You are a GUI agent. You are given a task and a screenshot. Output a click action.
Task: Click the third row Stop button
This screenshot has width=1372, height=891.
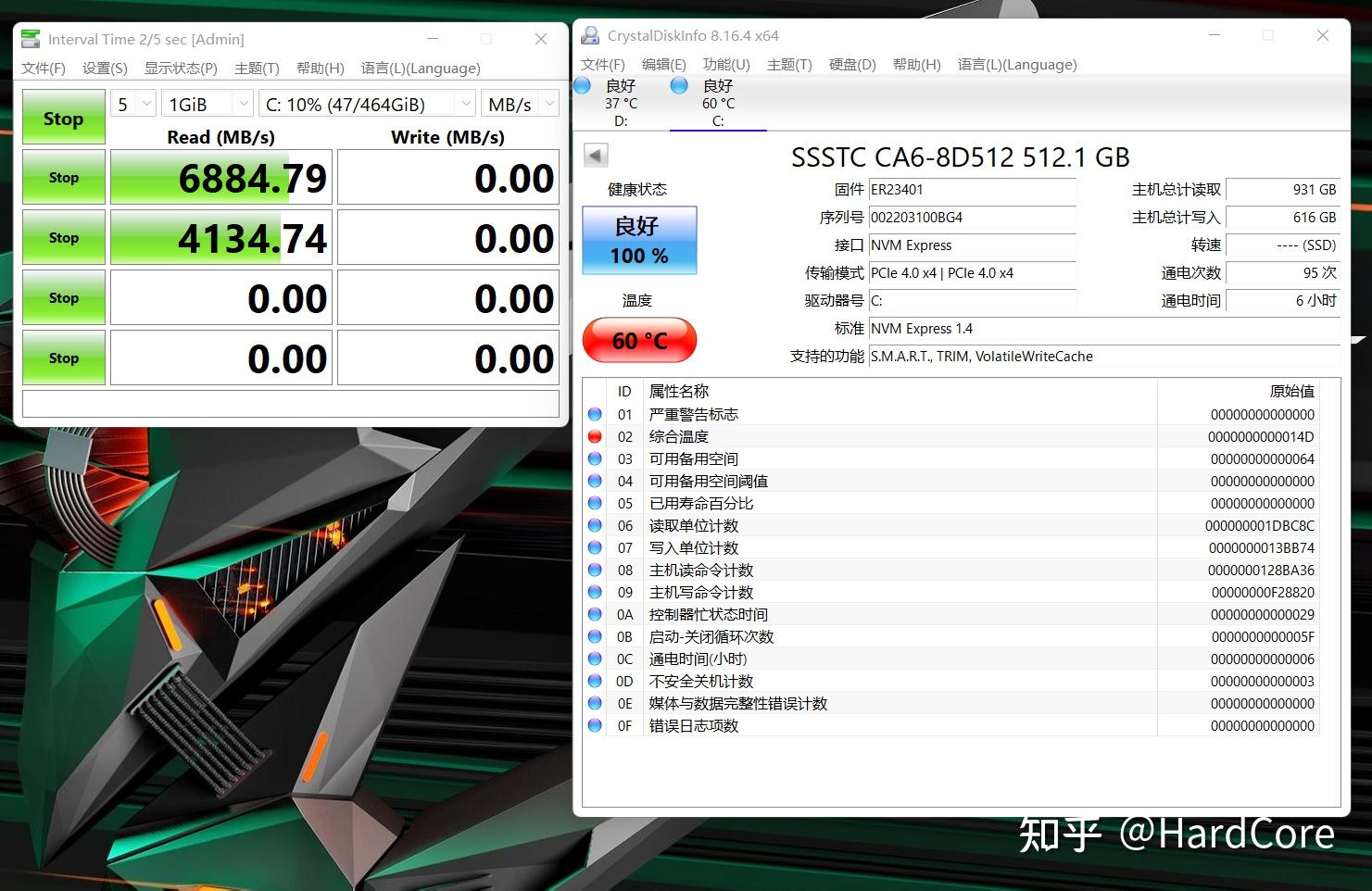click(x=63, y=297)
